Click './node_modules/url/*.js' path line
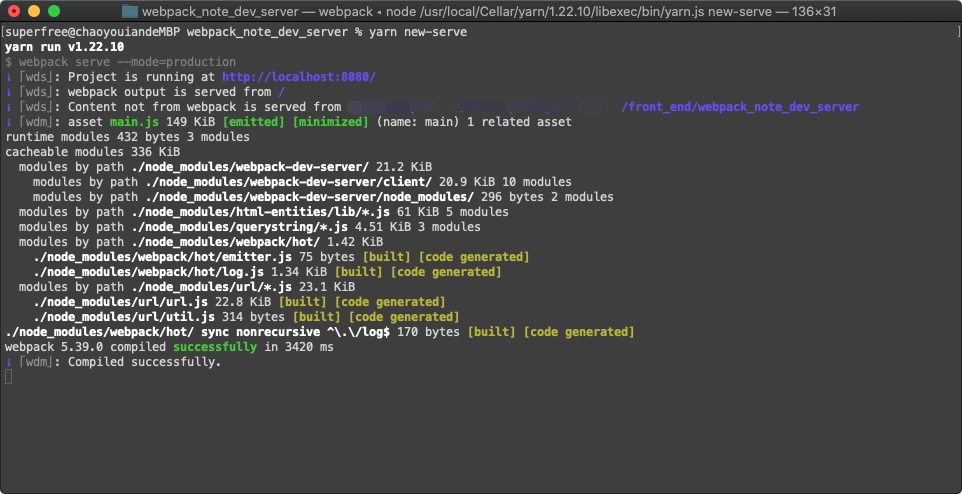This screenshot has width=962, height=494. [x=212, y=287]
